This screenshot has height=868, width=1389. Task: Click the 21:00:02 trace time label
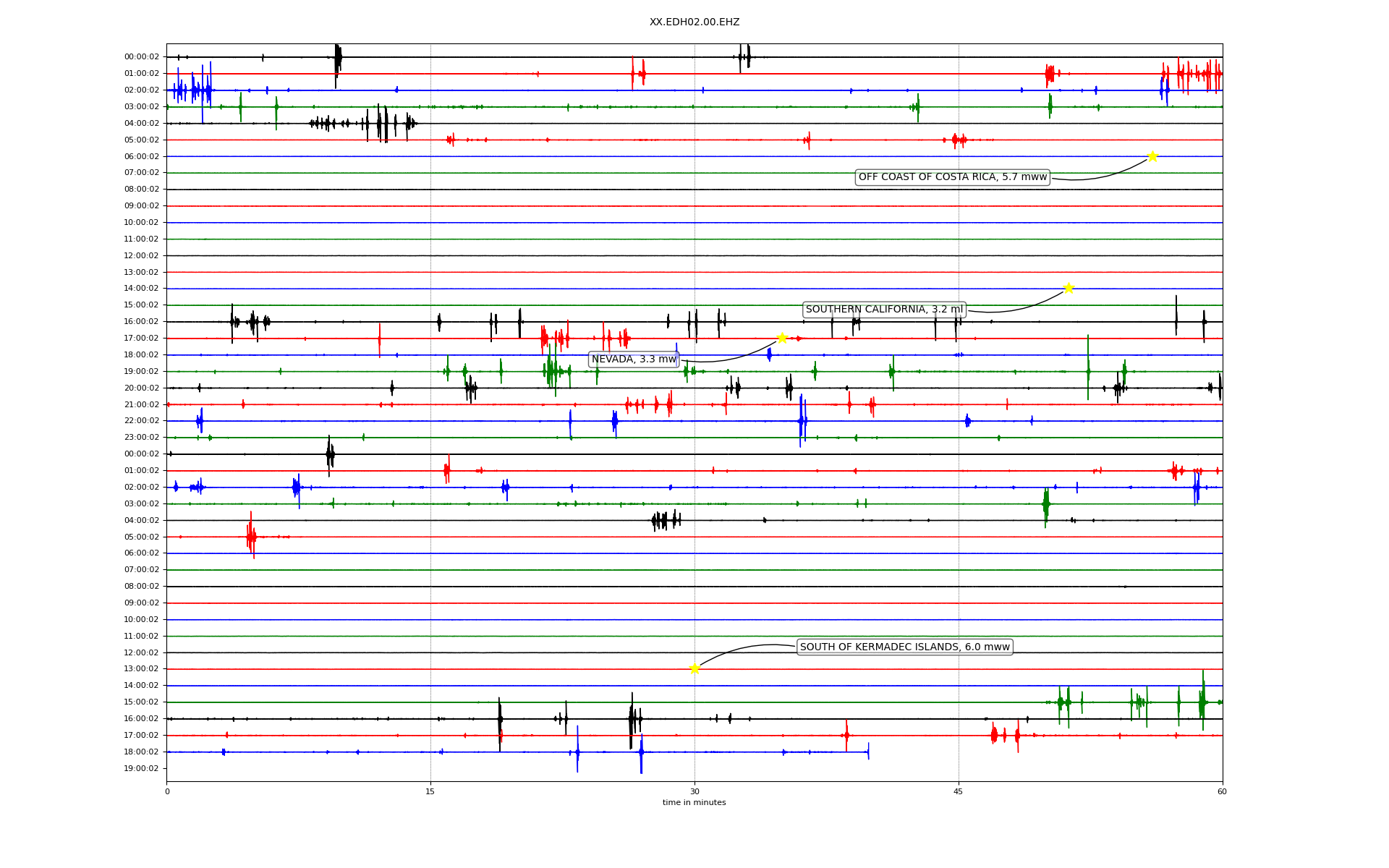pos(142,404)
